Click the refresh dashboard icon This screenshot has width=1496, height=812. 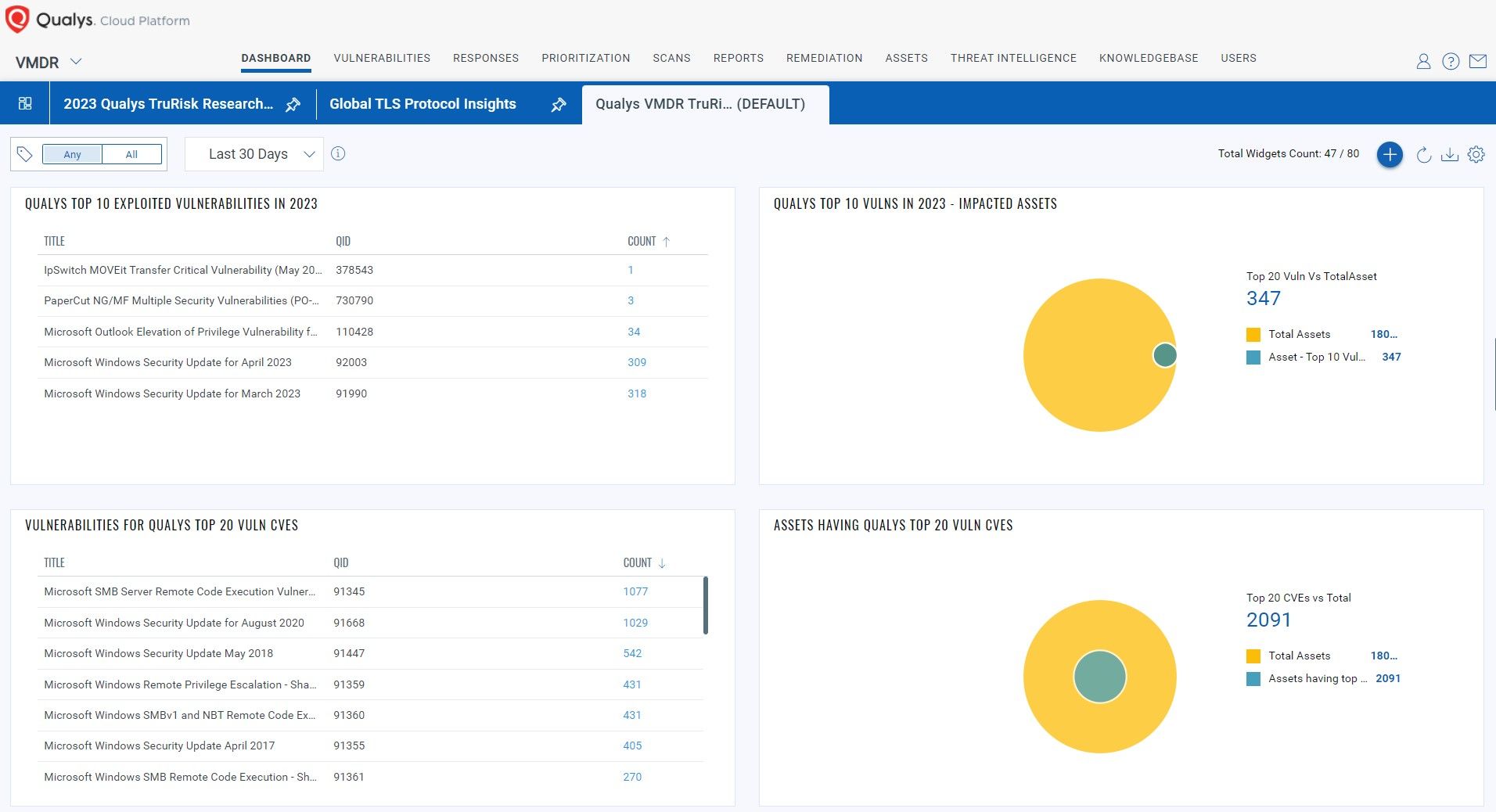[x=1422, y=154]
